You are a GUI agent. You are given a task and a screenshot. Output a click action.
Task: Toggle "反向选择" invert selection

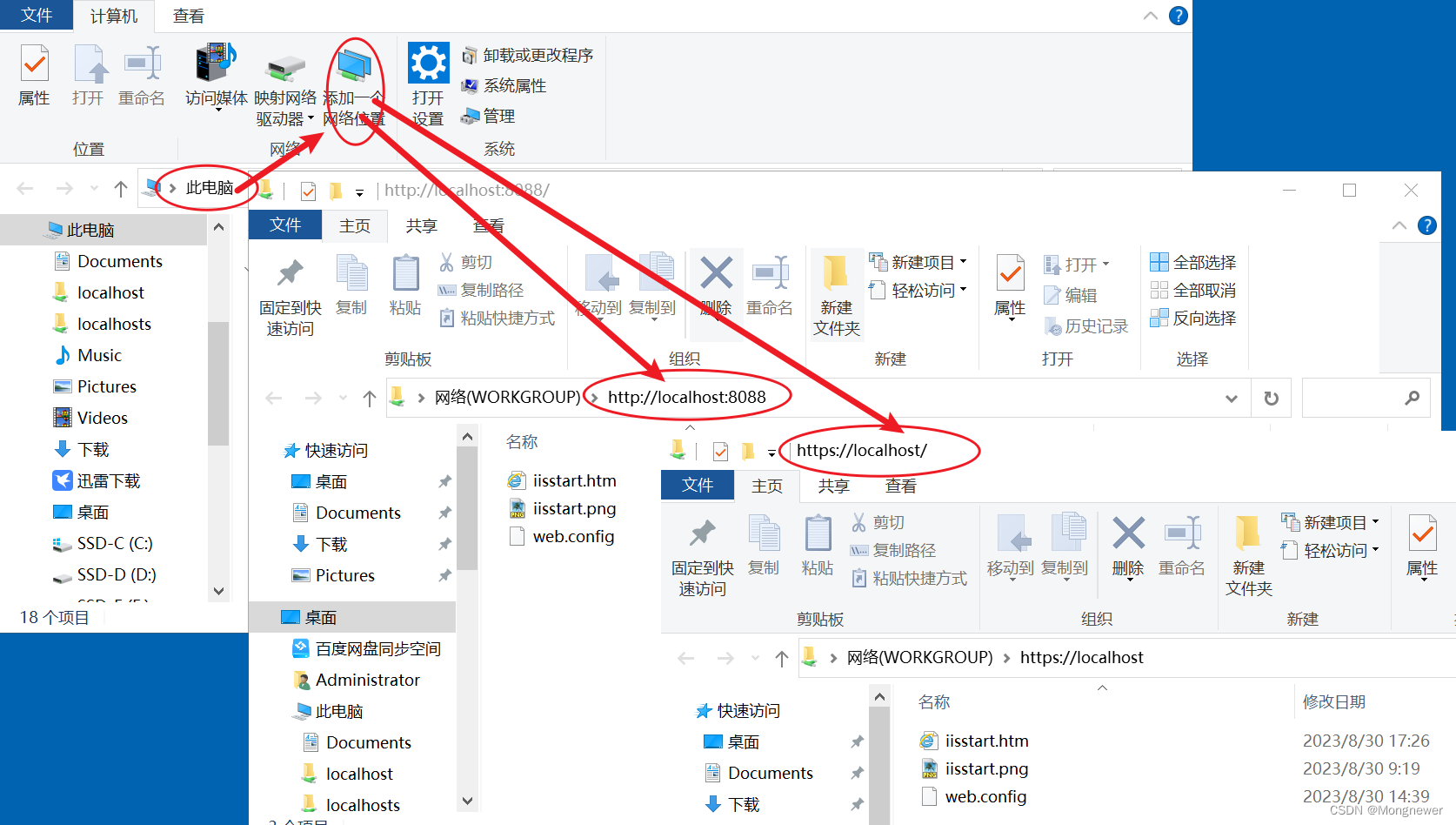click(x=1192, y=318)
